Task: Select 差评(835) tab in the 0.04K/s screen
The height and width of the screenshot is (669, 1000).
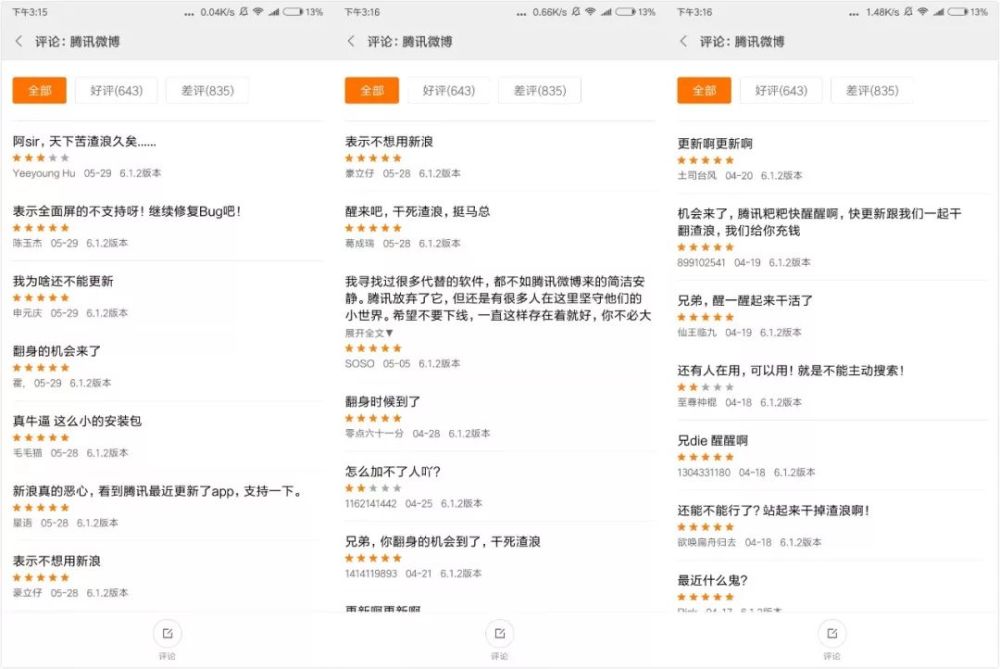Action: pyautogui.click(x=207, y=90)
